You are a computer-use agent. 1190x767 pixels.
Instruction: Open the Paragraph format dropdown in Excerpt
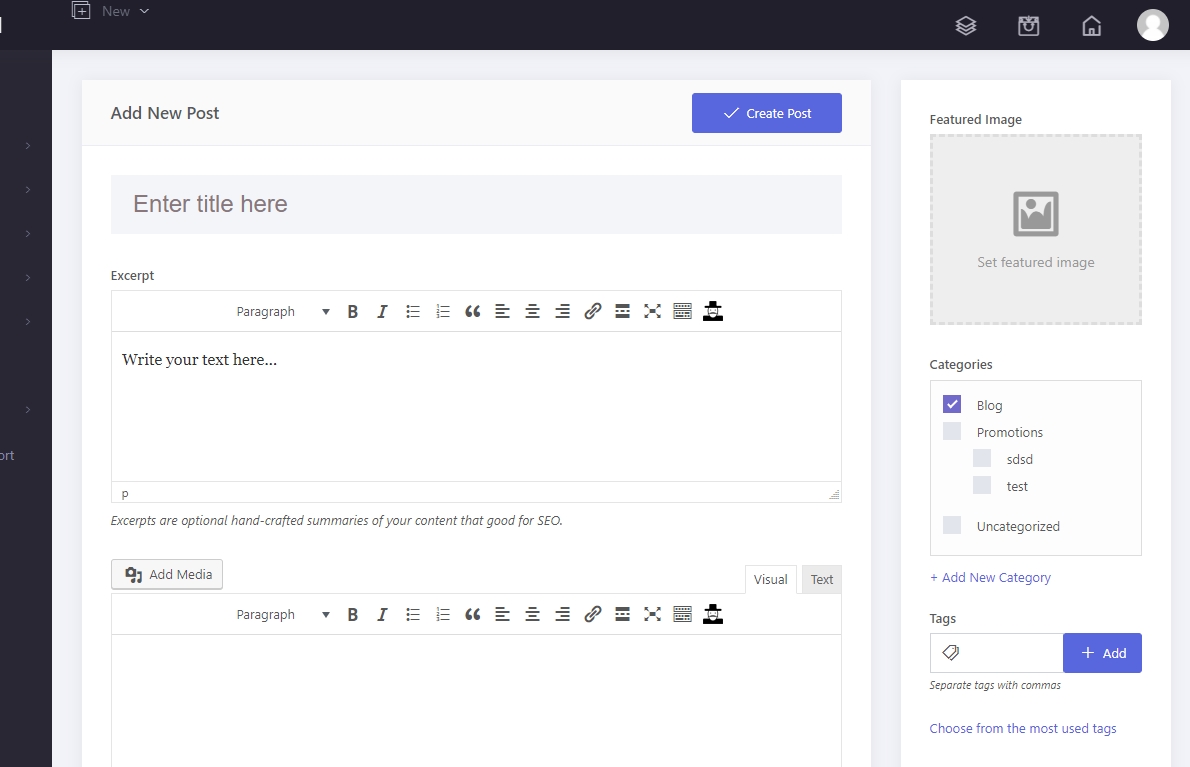click(282, 312)
